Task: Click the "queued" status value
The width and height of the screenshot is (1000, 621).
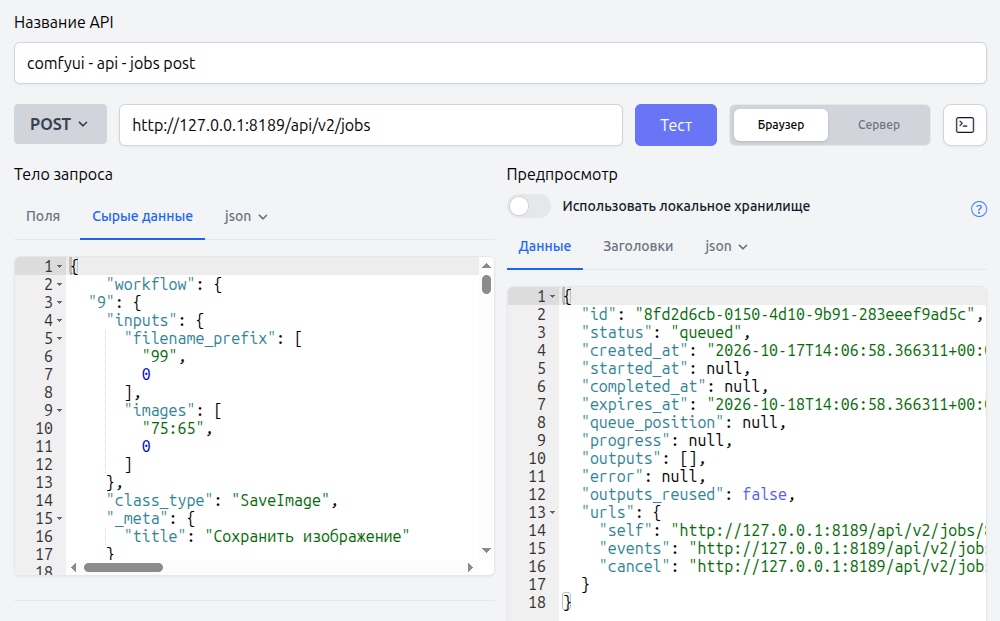Action: pyautogui.click(x=707, y=333)
